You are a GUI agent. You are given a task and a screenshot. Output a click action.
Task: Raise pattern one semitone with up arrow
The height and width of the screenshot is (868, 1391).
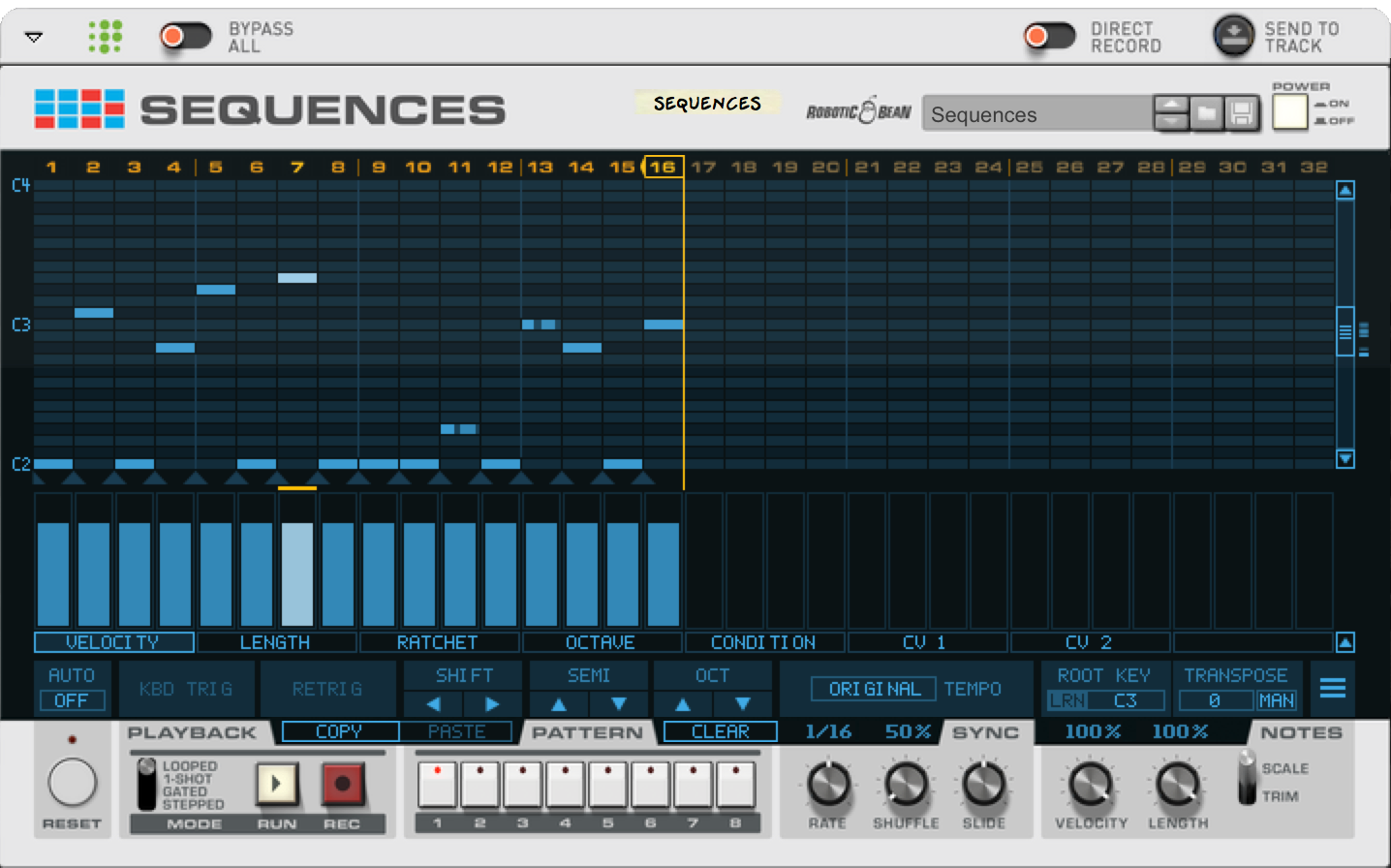559,704
